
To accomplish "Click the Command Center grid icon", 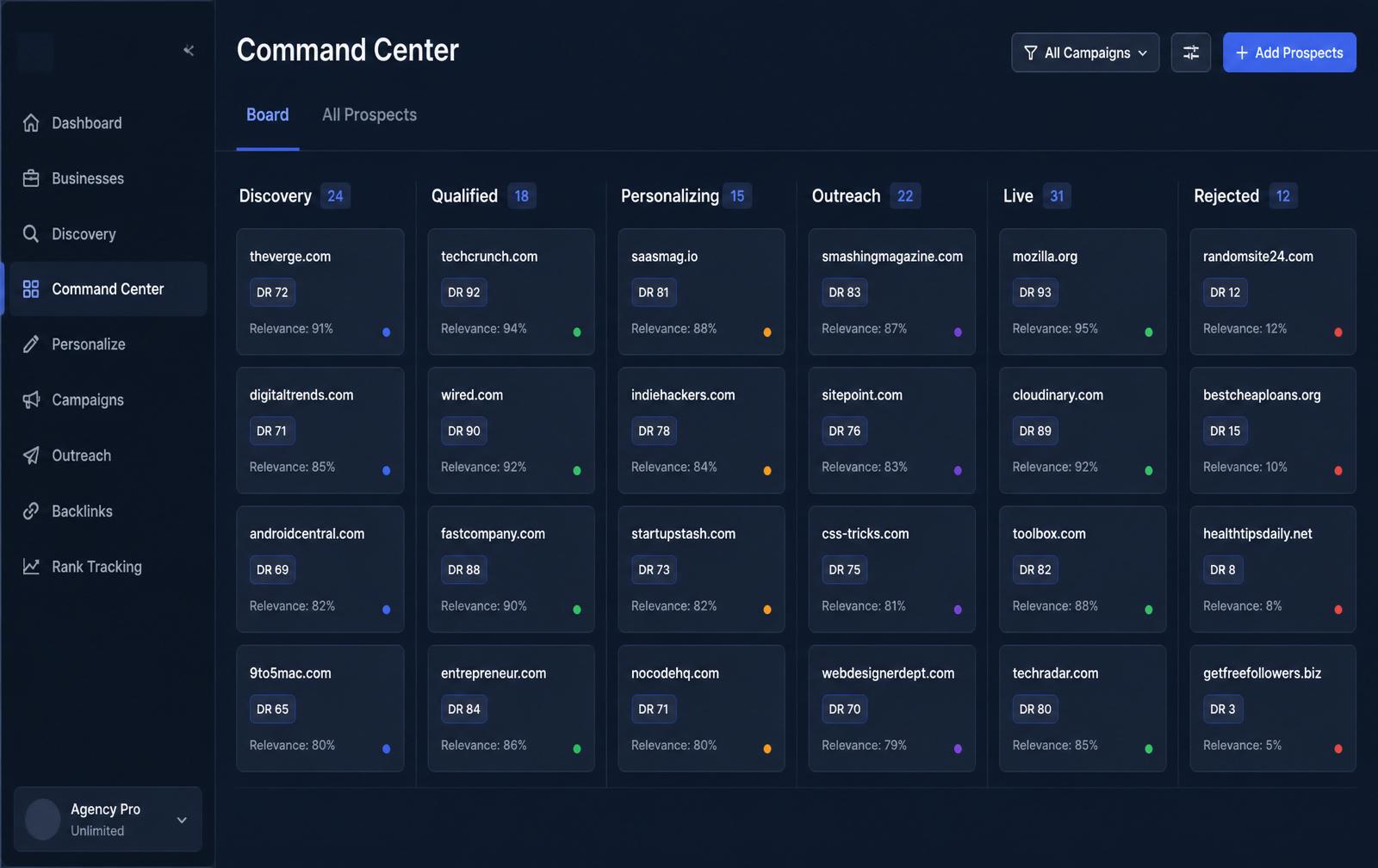I will click(31, 288).
